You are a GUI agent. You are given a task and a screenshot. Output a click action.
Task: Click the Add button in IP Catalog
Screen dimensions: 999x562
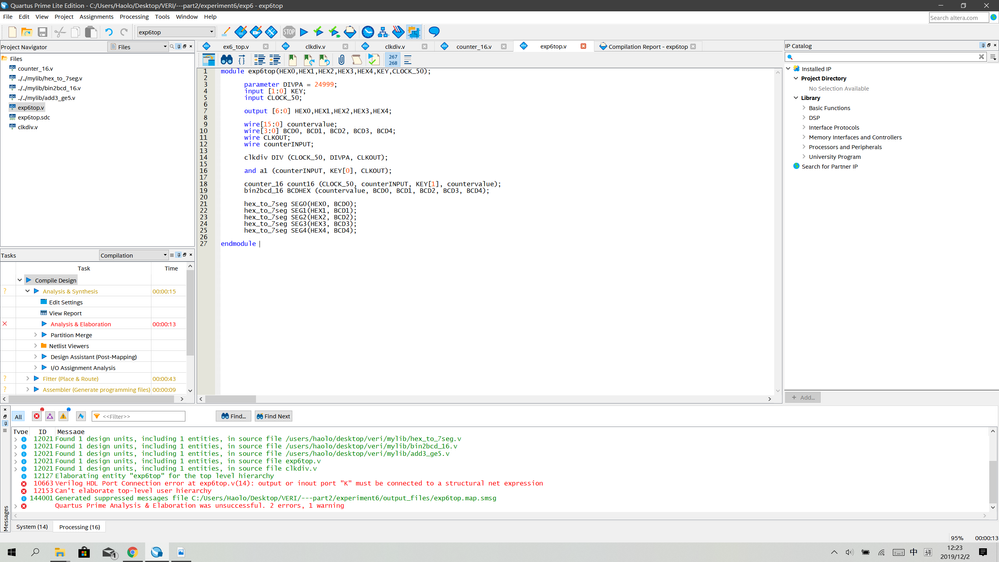click(x=804, y=397)
